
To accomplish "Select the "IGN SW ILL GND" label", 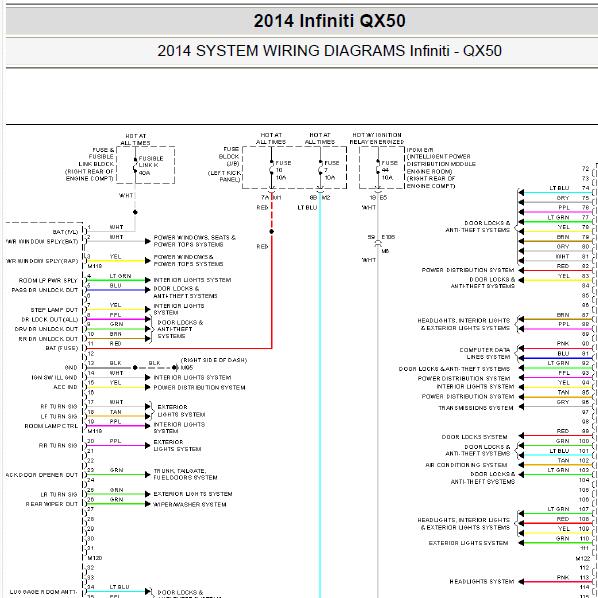I will pos(55,378).
